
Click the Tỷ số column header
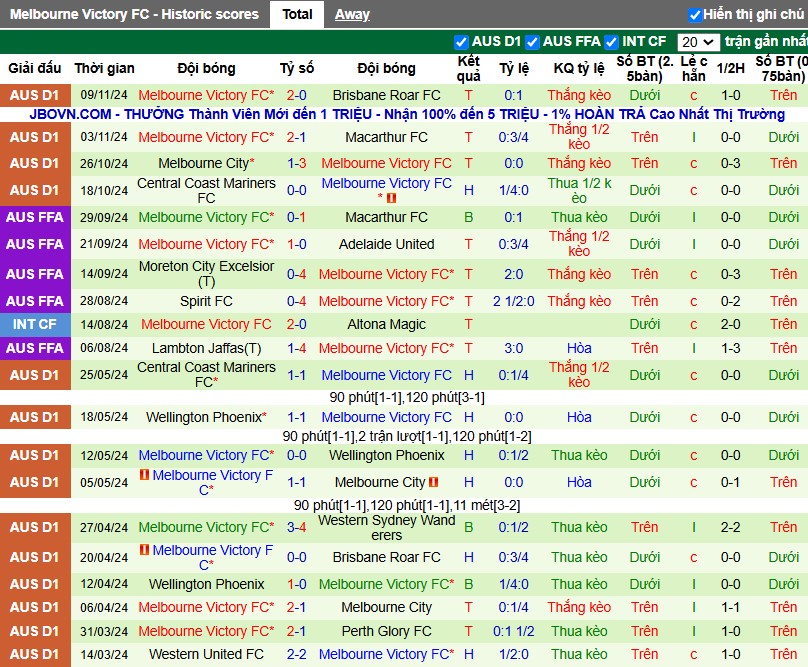pyautogui.click(x=297, y=68)
